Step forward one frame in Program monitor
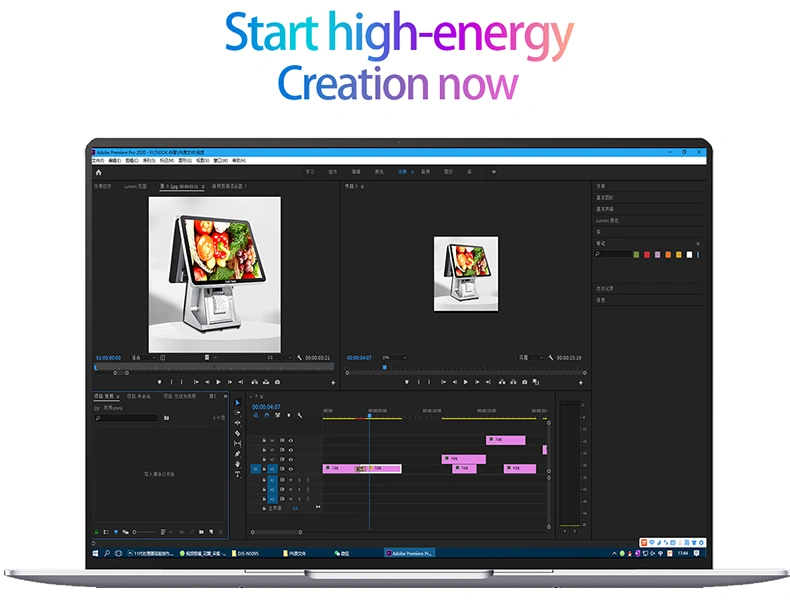790x603 pixels. (x=477, y=382)
